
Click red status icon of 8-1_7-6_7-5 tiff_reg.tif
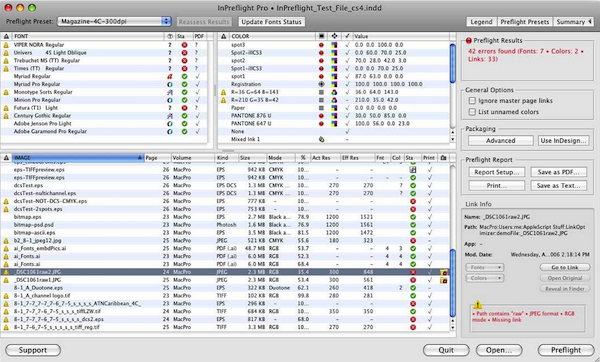coord(413,327)
